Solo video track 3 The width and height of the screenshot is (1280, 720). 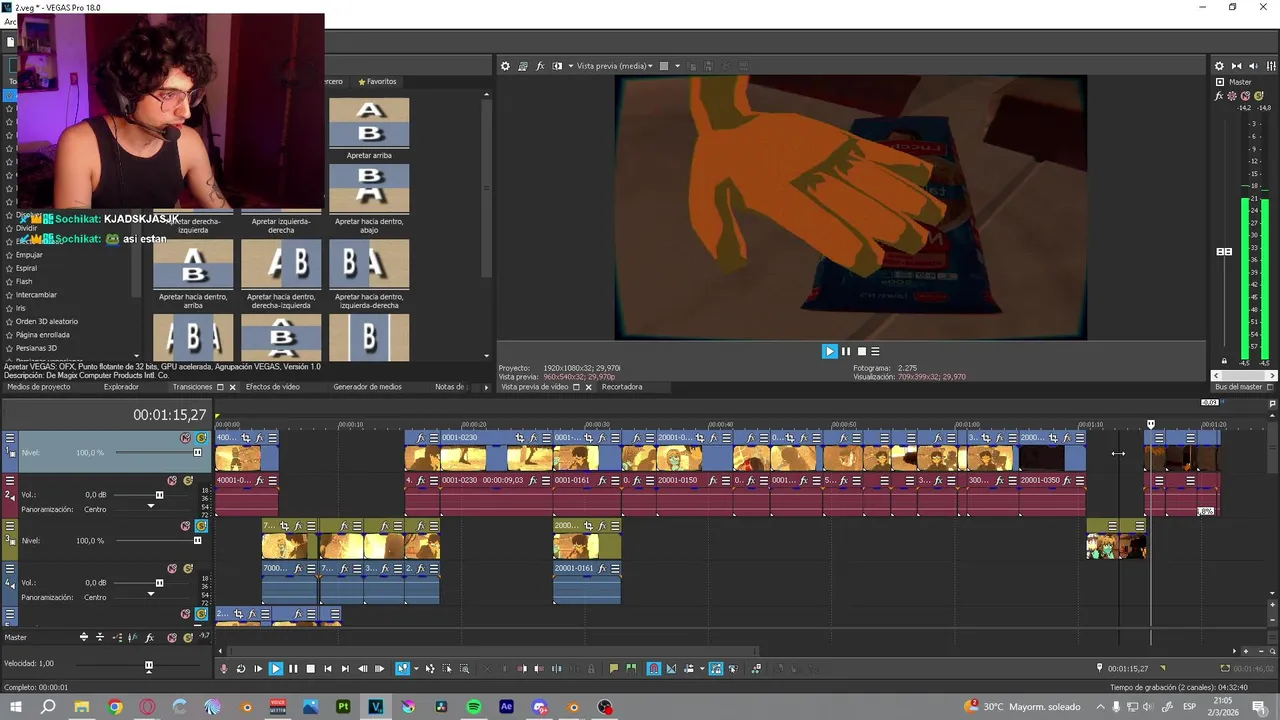(x=201, y=526)
